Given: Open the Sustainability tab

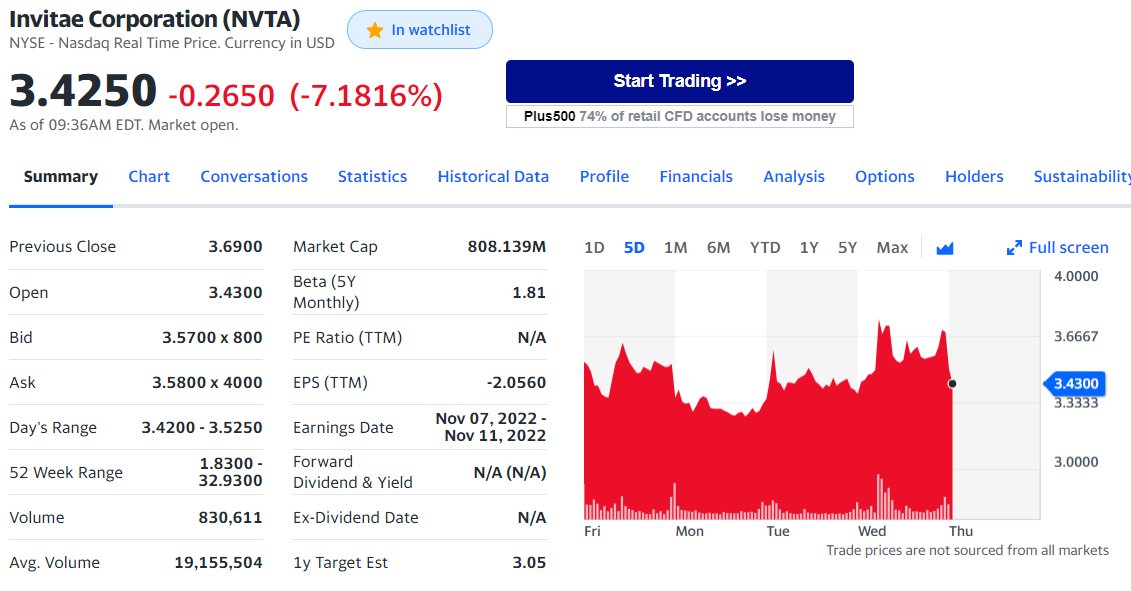Looking at the screenshot, I should coord(1082,177).
